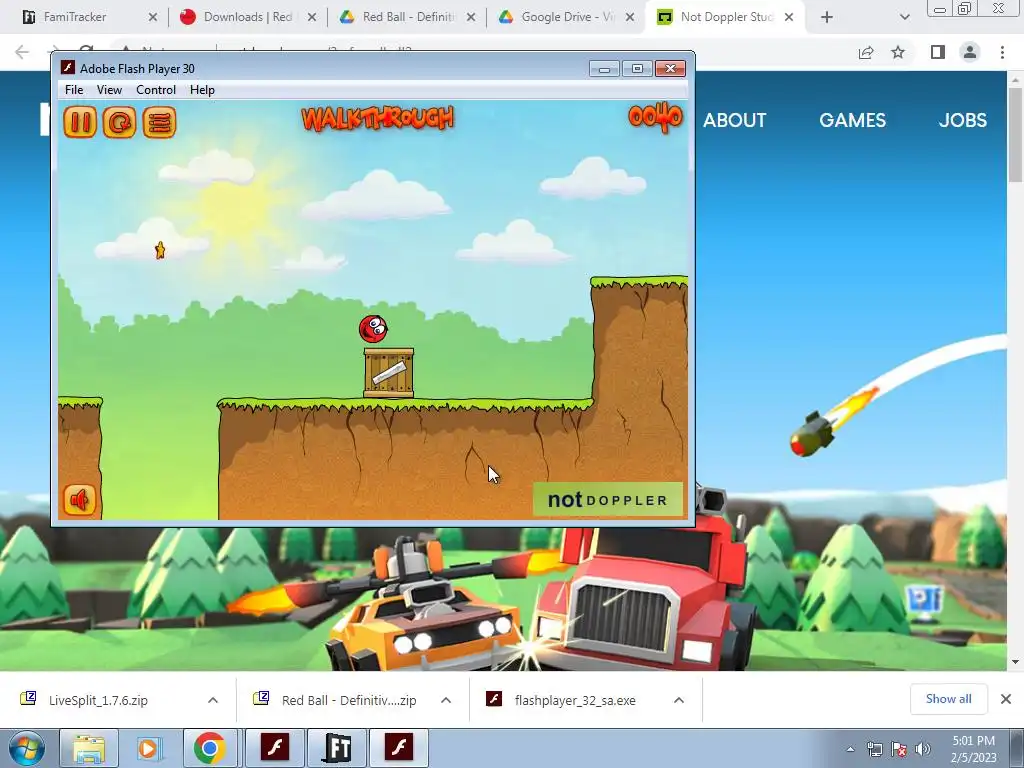Open Flash Player View menu

109,90
